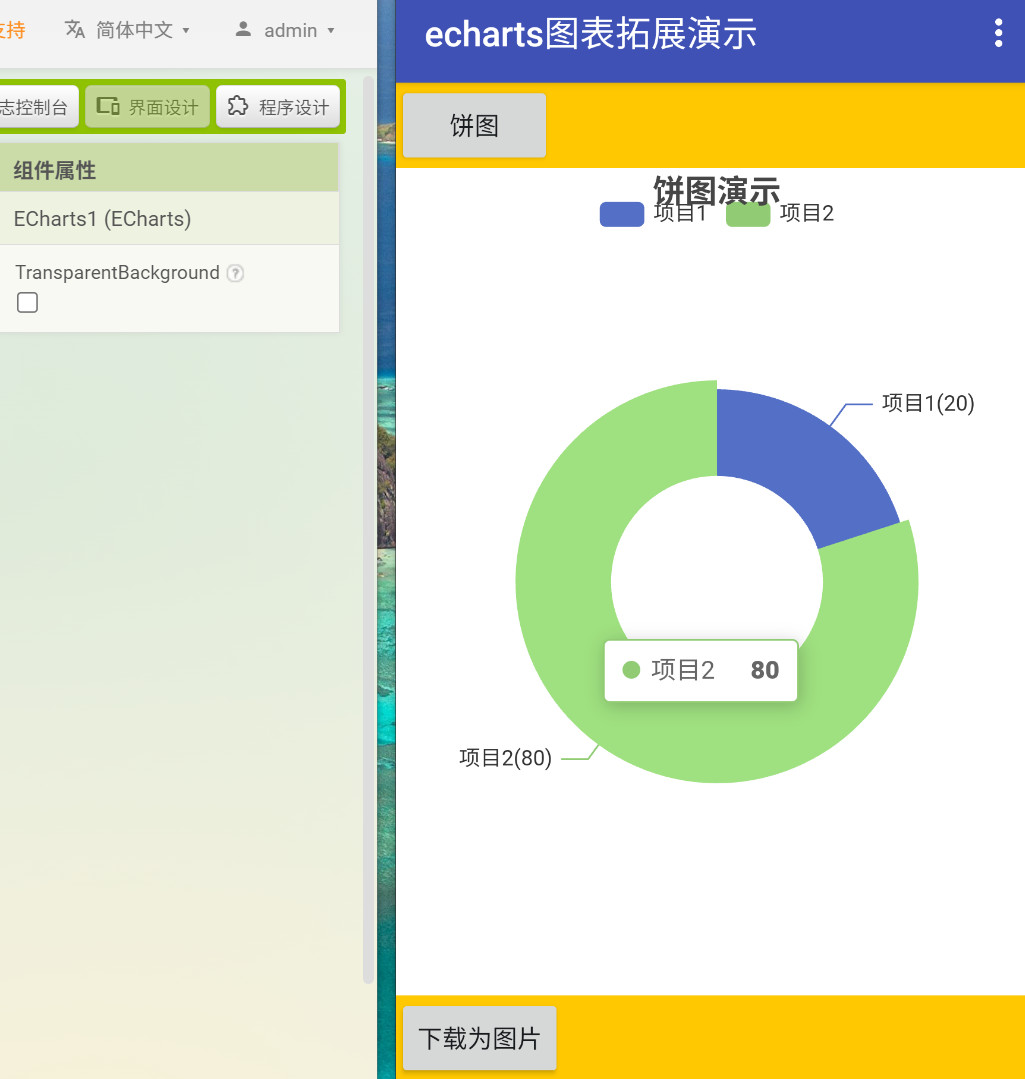Click the green 项目2 legend swatch
The height and width of the screenshot is (1079, 1025).
click(x=747, y=214)
